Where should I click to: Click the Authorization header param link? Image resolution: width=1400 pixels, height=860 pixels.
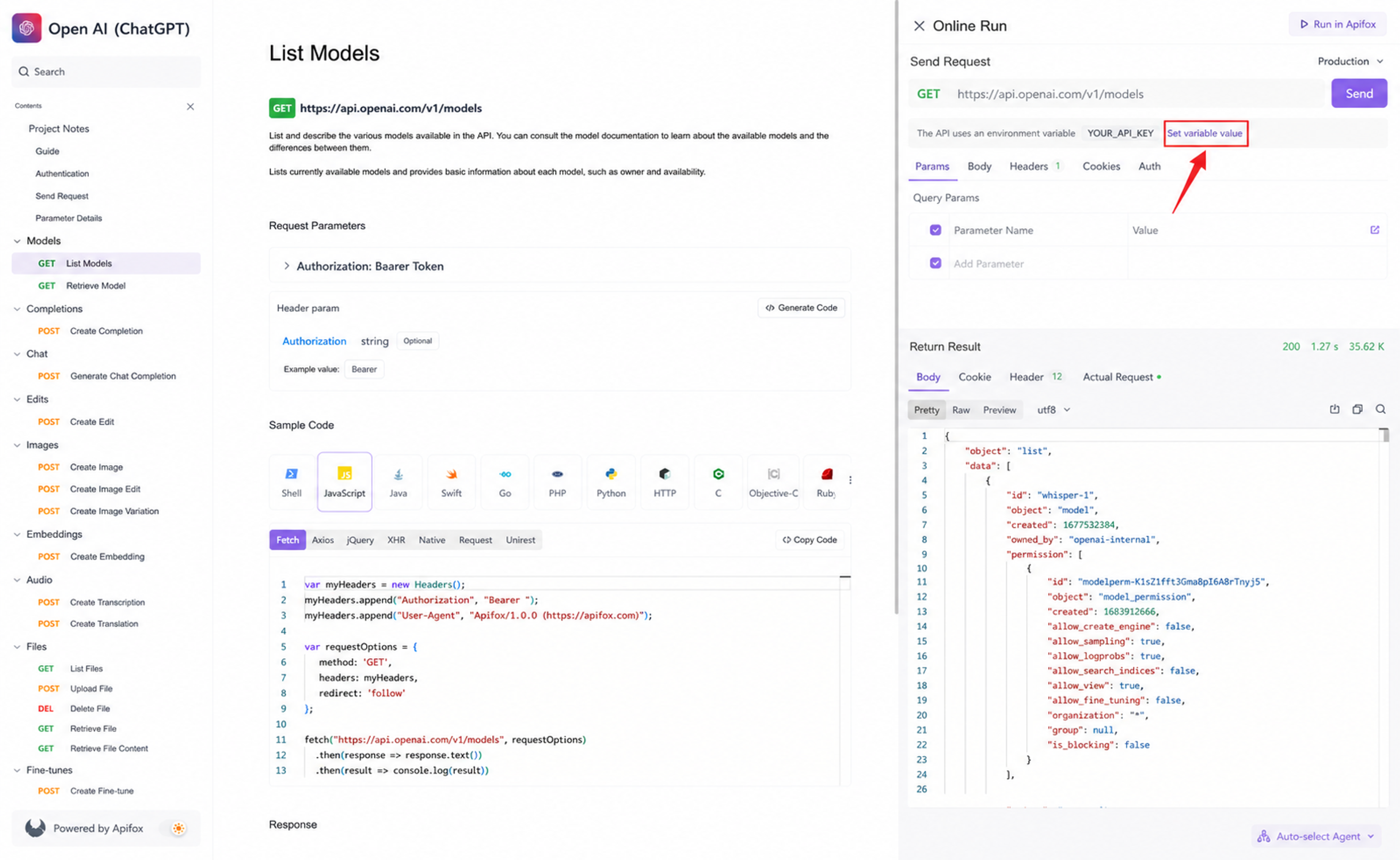point(314,341)
